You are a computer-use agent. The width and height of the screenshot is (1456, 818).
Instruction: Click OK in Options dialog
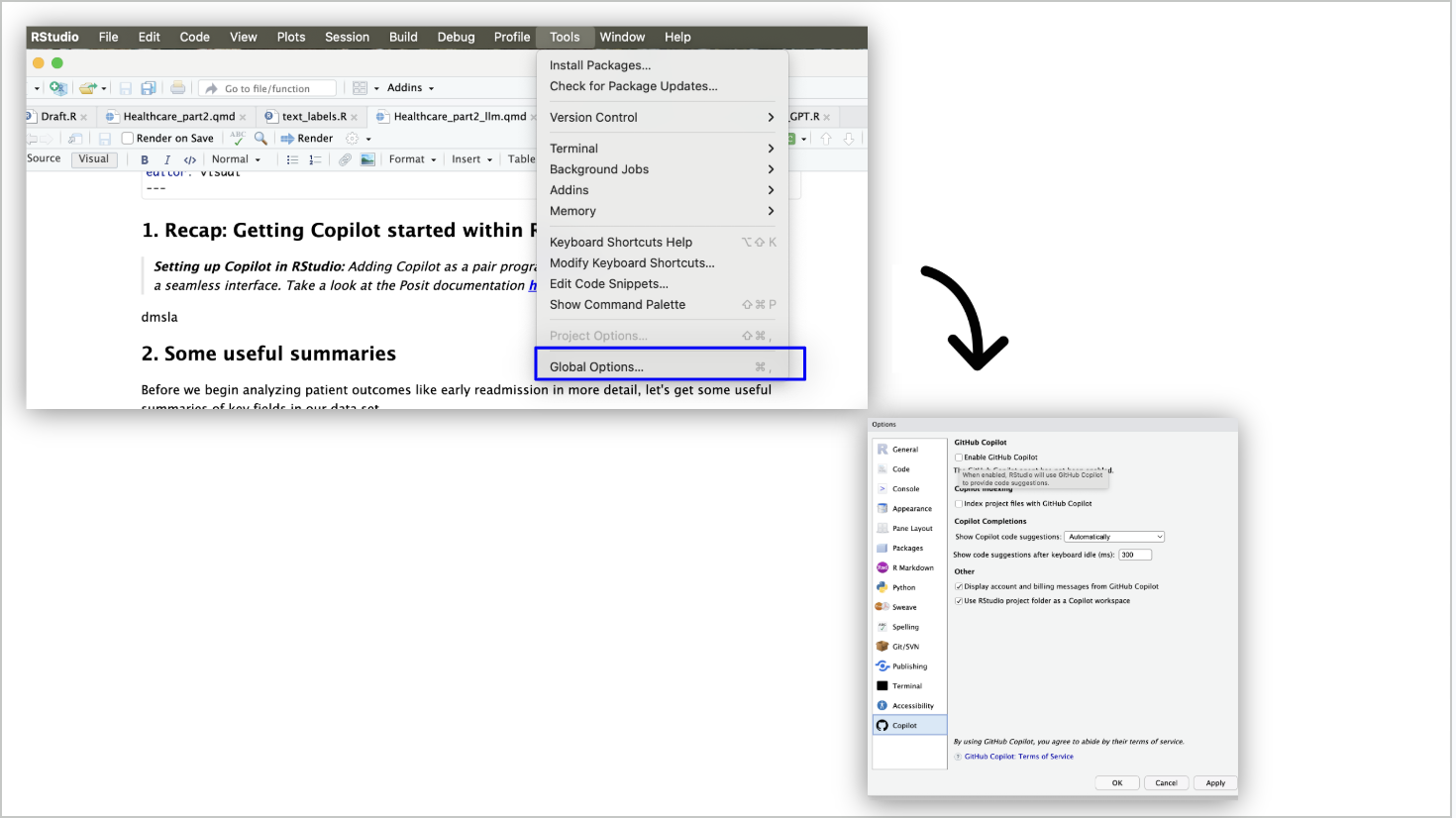pyautogui.click(x=1117, y=783)
